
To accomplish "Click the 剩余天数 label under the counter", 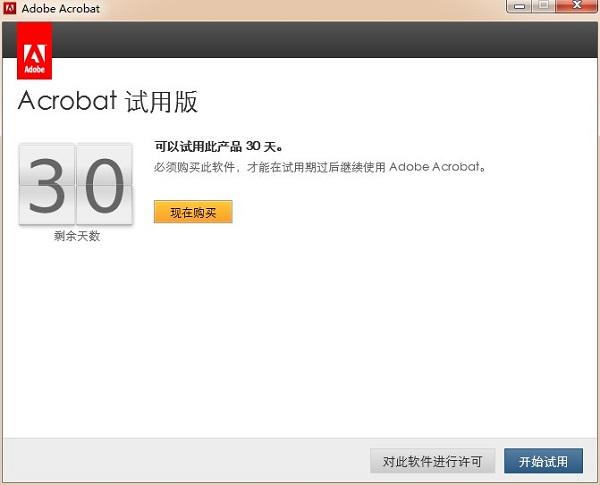I will click(76, 236).
